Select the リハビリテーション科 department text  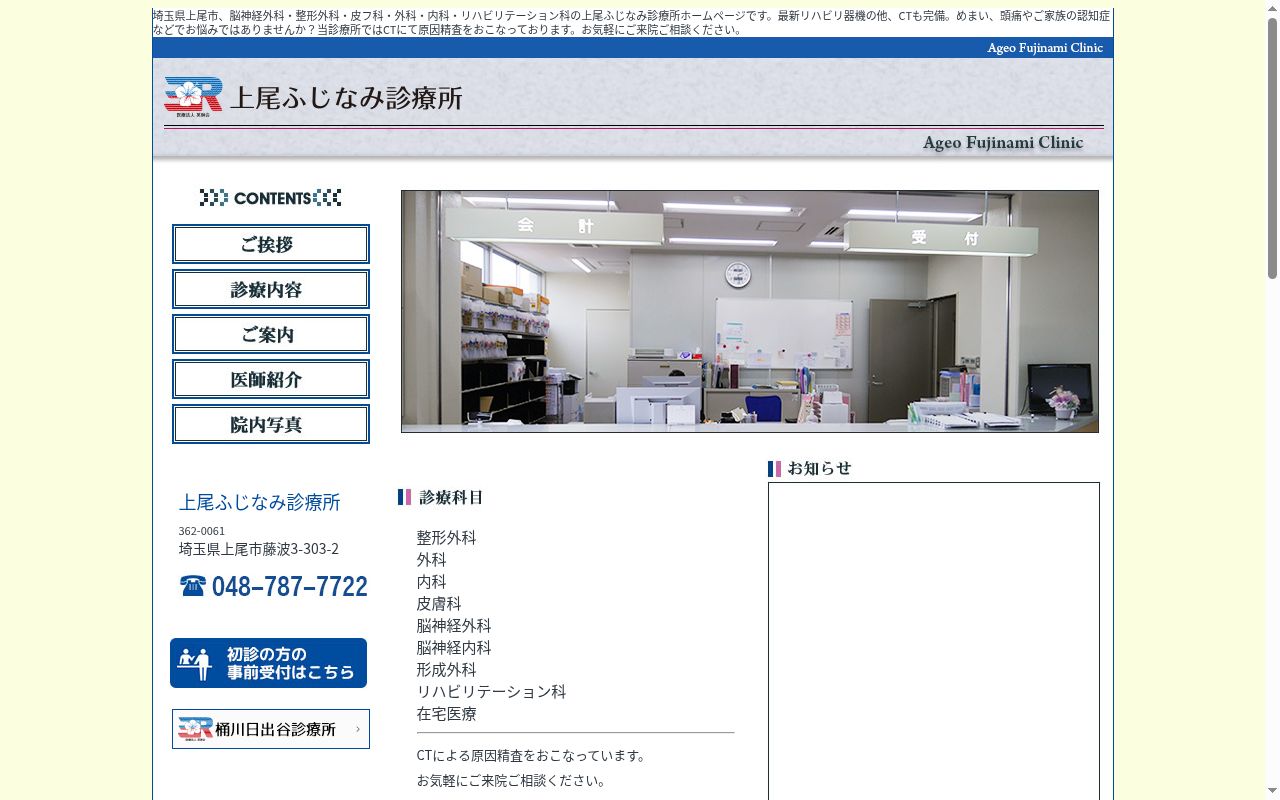point(491,692)
